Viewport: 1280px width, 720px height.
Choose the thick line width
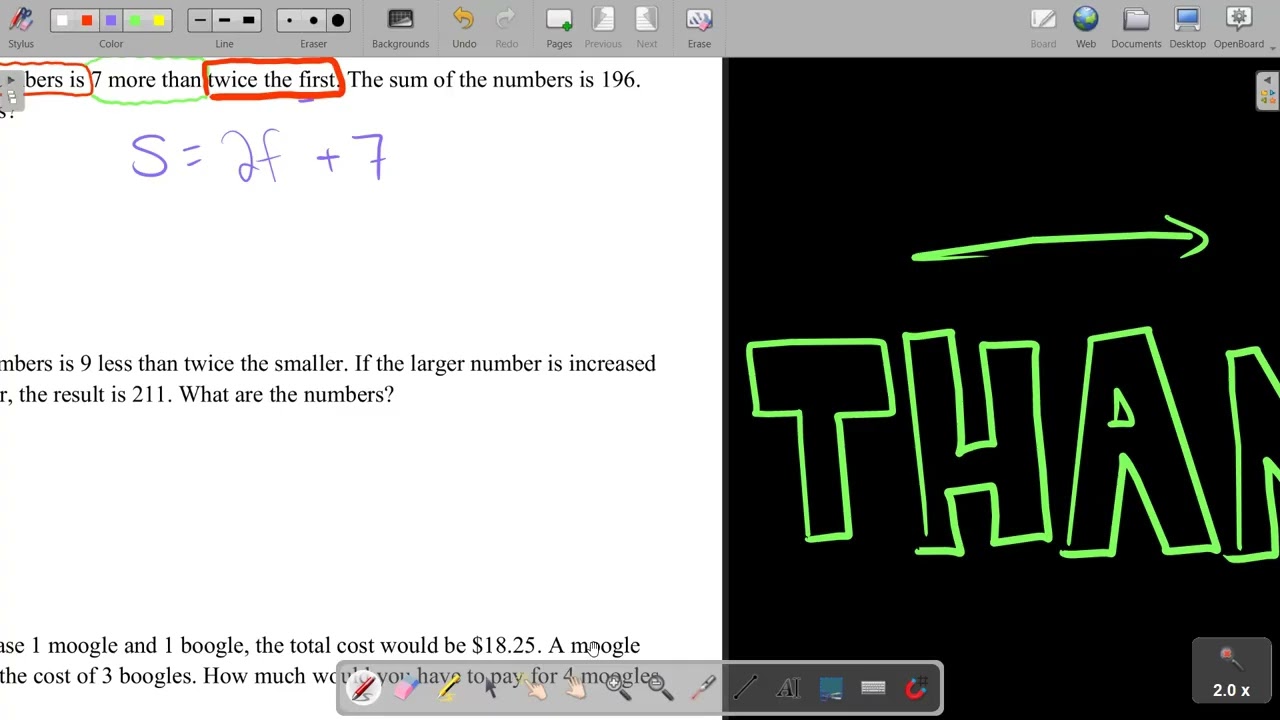point(248,20)
